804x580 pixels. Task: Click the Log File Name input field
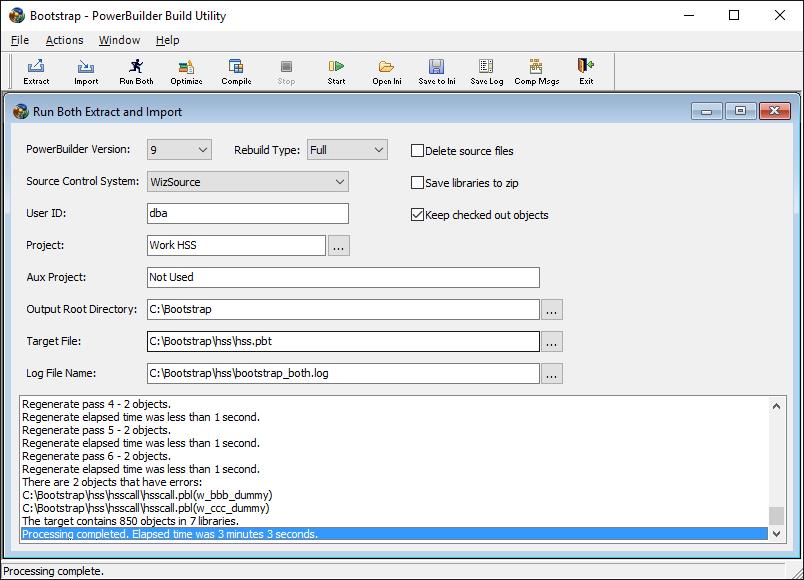[x=343, y=373]
